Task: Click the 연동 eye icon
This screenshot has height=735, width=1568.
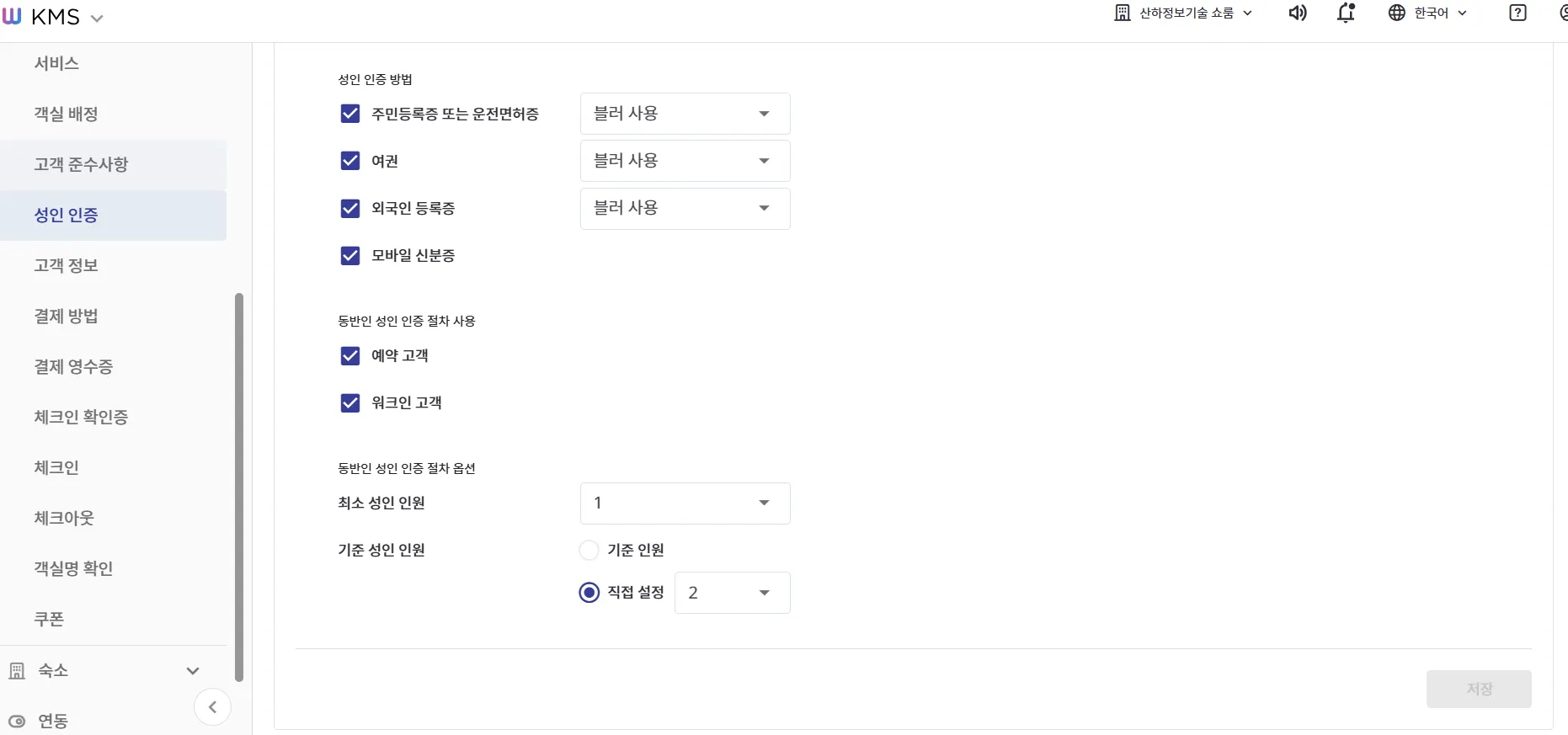Action: coord(17,721)
